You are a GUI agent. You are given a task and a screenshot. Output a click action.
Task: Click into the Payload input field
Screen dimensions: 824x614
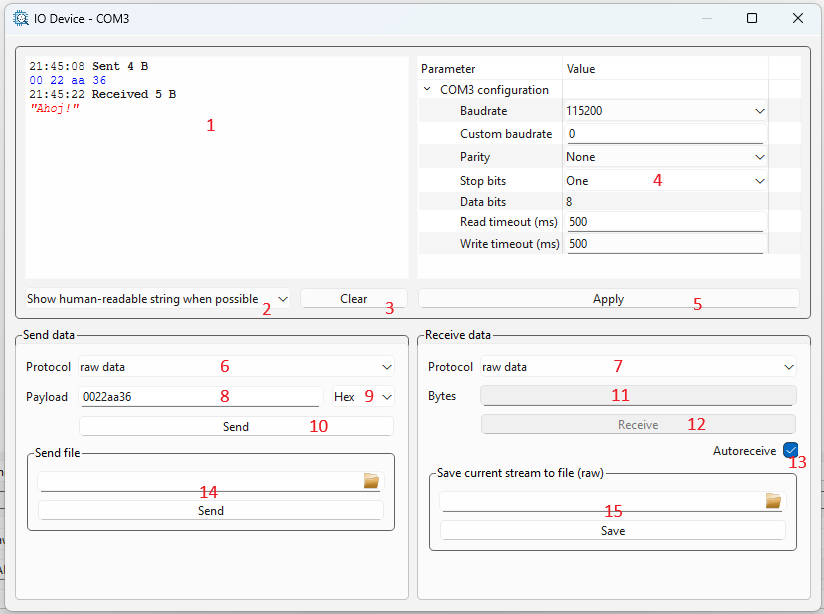(198, 397)
